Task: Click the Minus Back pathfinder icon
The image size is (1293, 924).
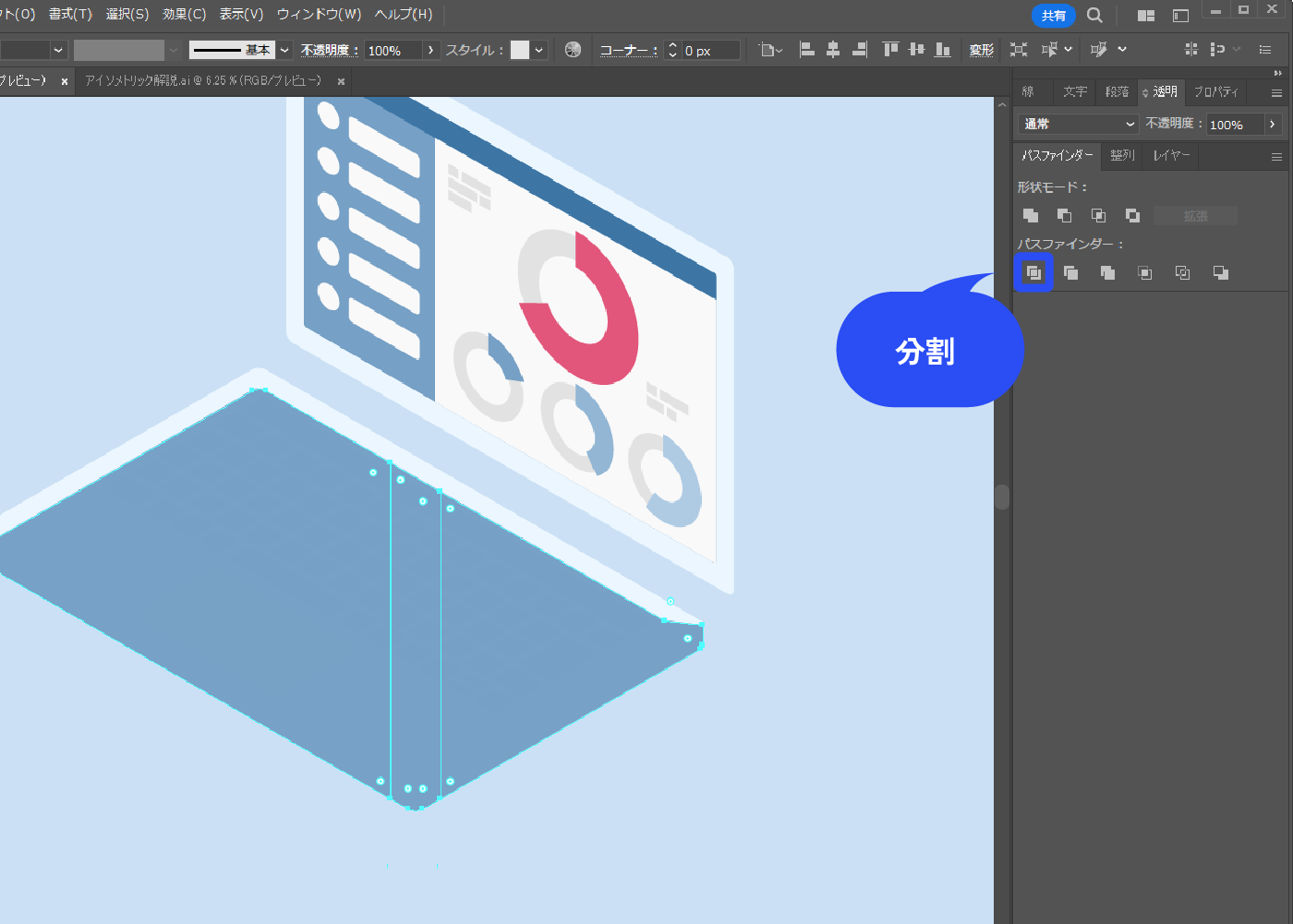Action: tap(1220, 272)
